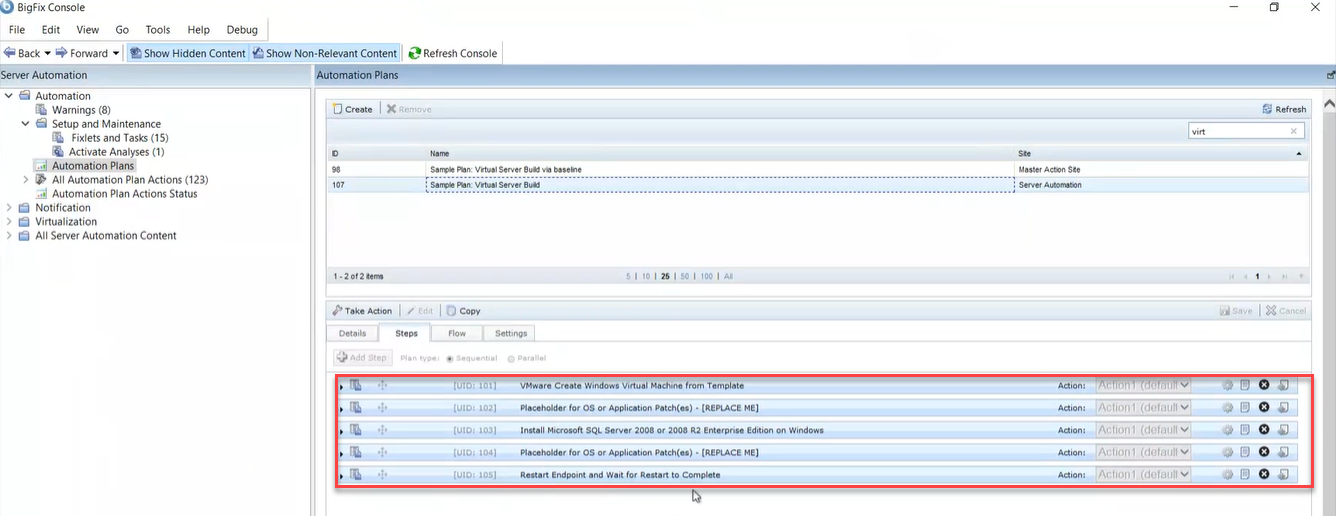Click the pop-out icon at Automation Plans header right
1336x516 pixels.
(x=1330, y=75)
